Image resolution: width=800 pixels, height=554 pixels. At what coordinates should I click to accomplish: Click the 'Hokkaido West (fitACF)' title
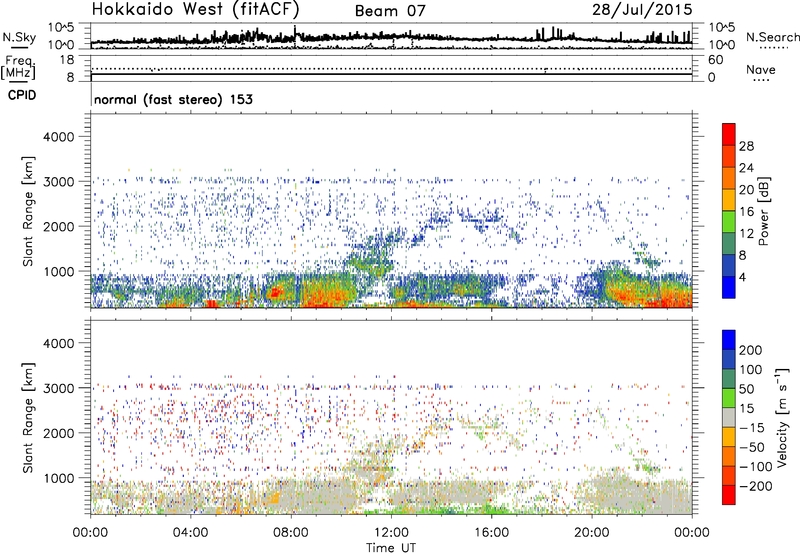click(195, 10)
